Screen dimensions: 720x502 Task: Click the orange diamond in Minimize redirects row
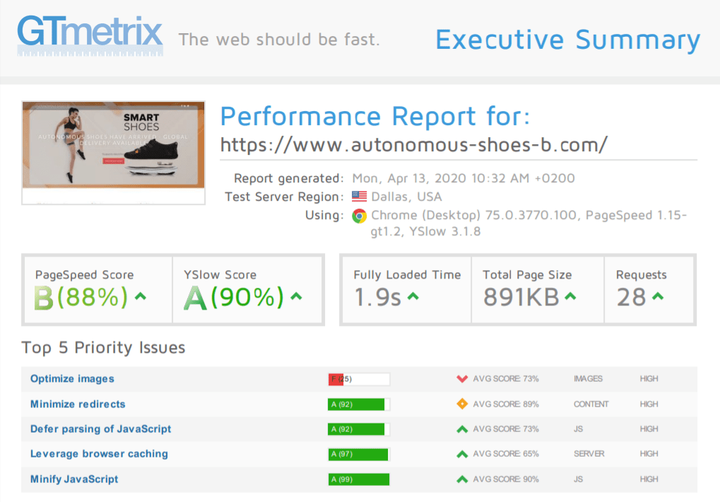point(462,404)
